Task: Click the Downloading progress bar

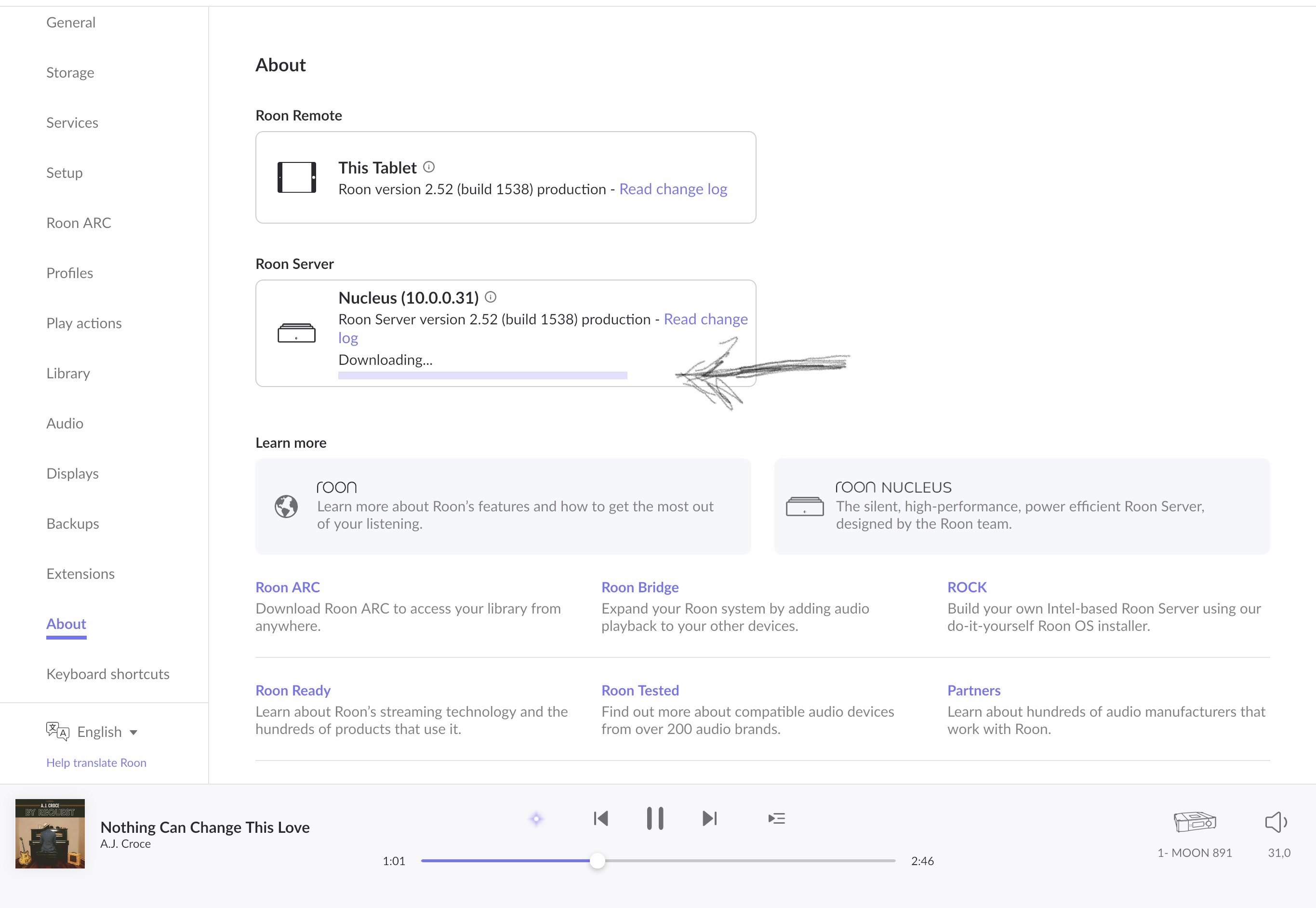Action: (483, 375)
